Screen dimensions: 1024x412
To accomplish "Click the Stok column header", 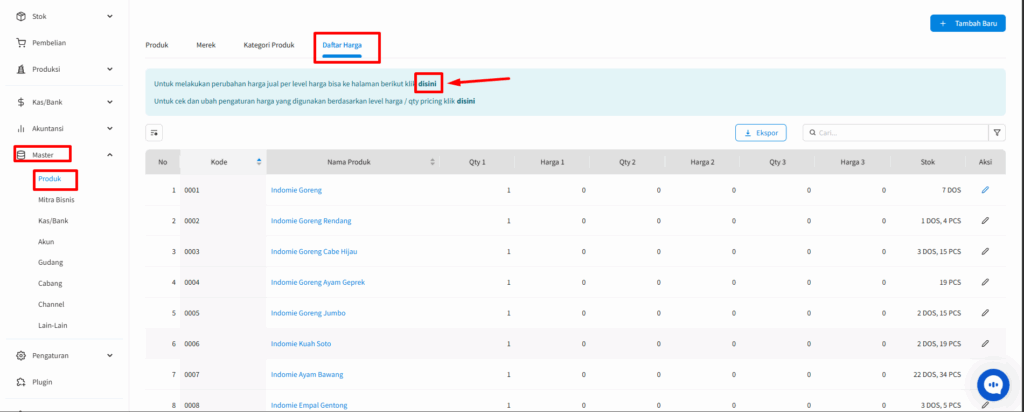I will click(927, 162).
